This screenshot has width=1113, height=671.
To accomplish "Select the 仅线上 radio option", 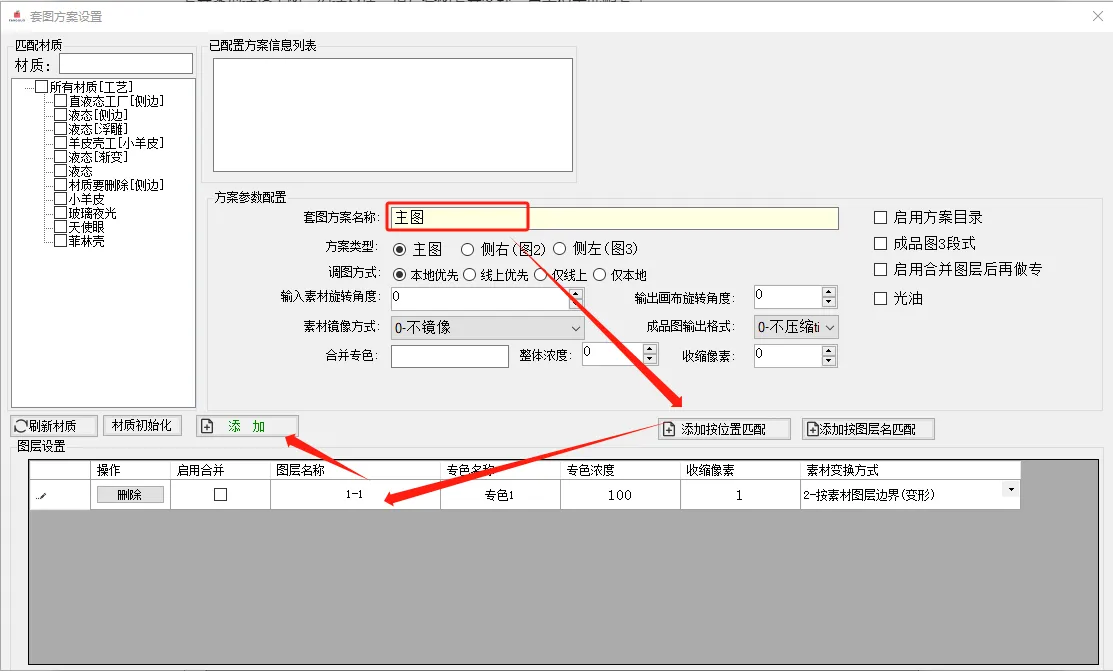I will tap(541, 274).
